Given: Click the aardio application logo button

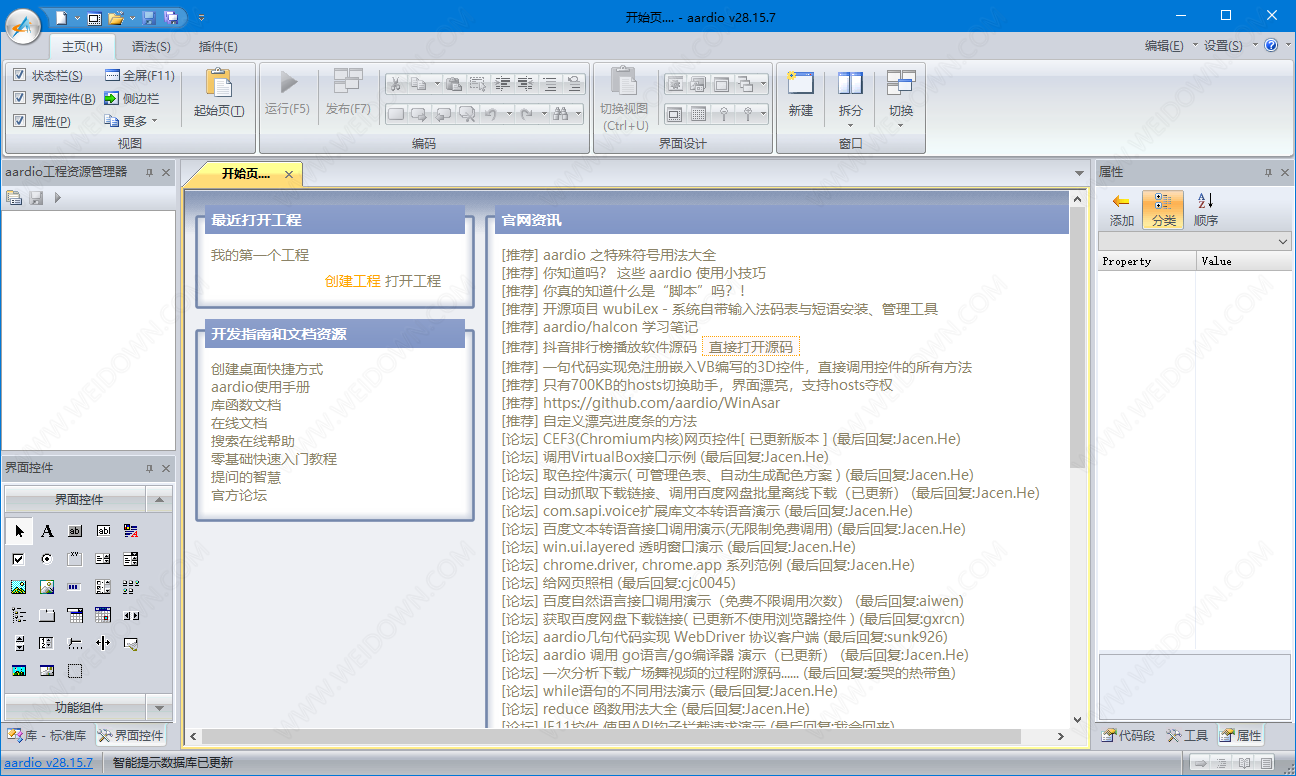Looking at the screenshot, I should pyautogui.click(x=23, y=25).
